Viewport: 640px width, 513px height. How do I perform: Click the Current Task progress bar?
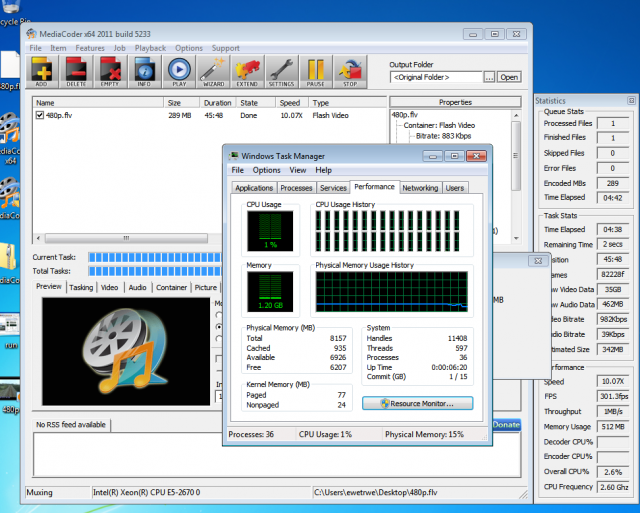155,257
